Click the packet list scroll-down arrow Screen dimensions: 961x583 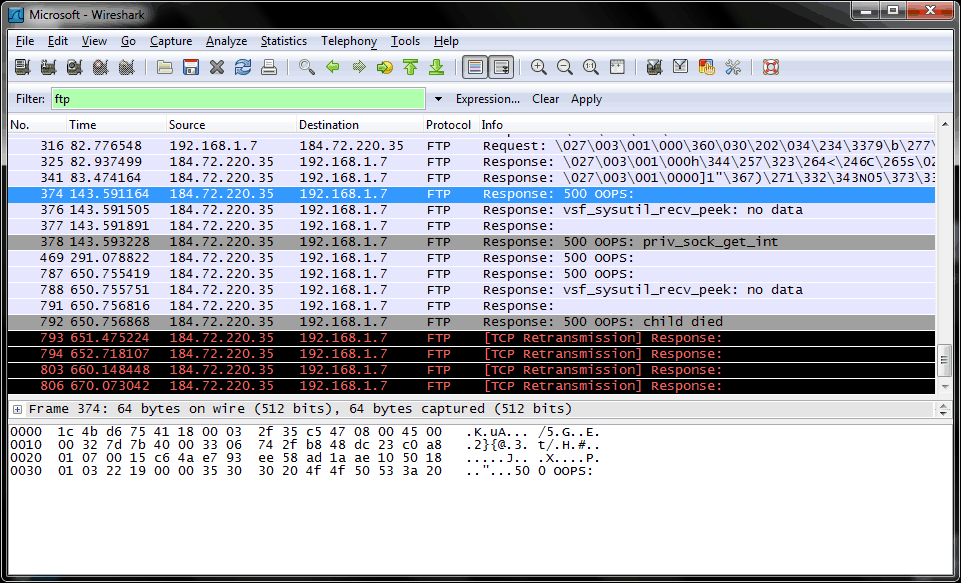(x=944, y=387)
